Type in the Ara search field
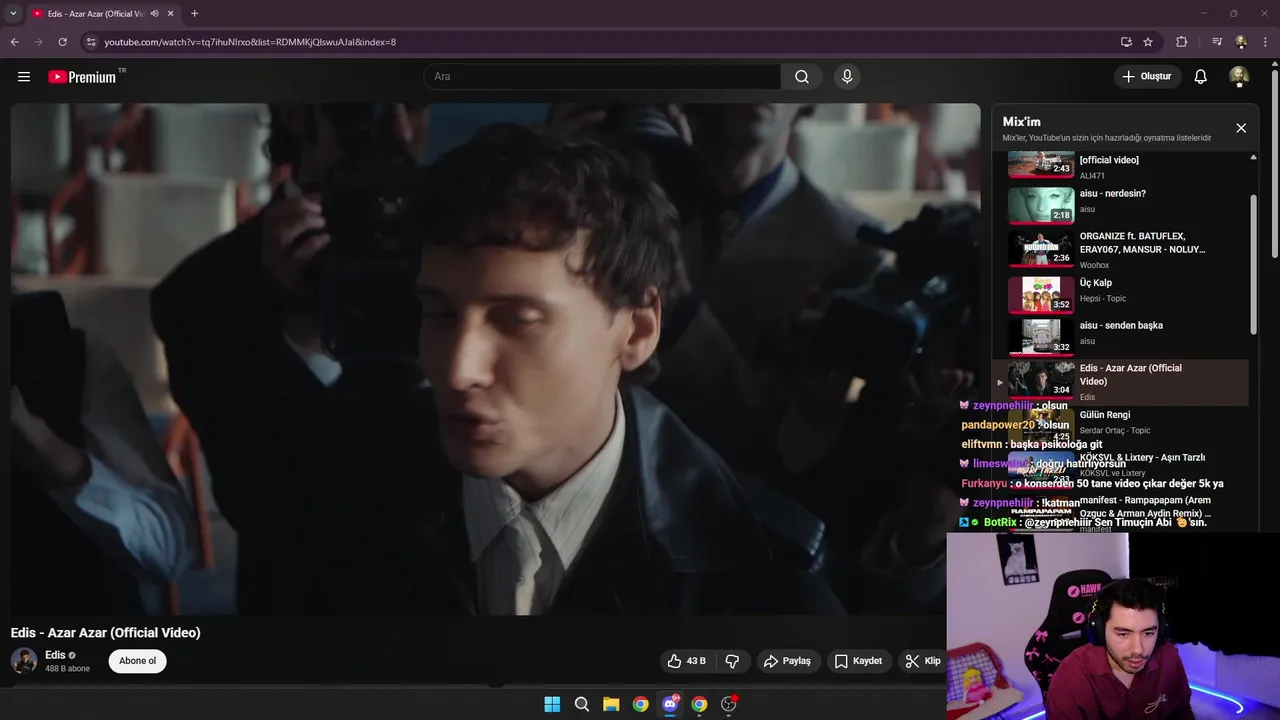Screen dimensions: 1280x720 coord(602,77)
